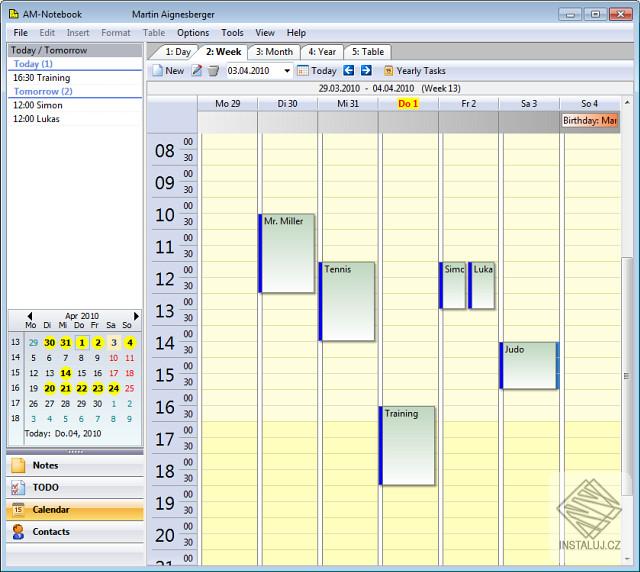640x572 pixels.
Task: Click the Yearly Tasks button label
Action: 421,71
